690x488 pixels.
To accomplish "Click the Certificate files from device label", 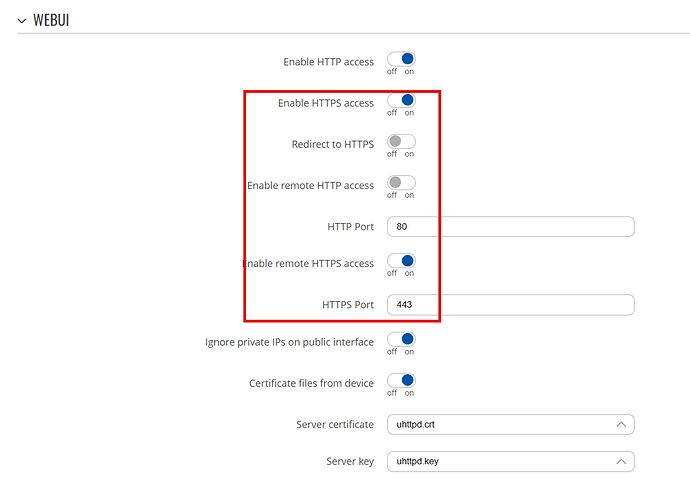I will point(311,383).
